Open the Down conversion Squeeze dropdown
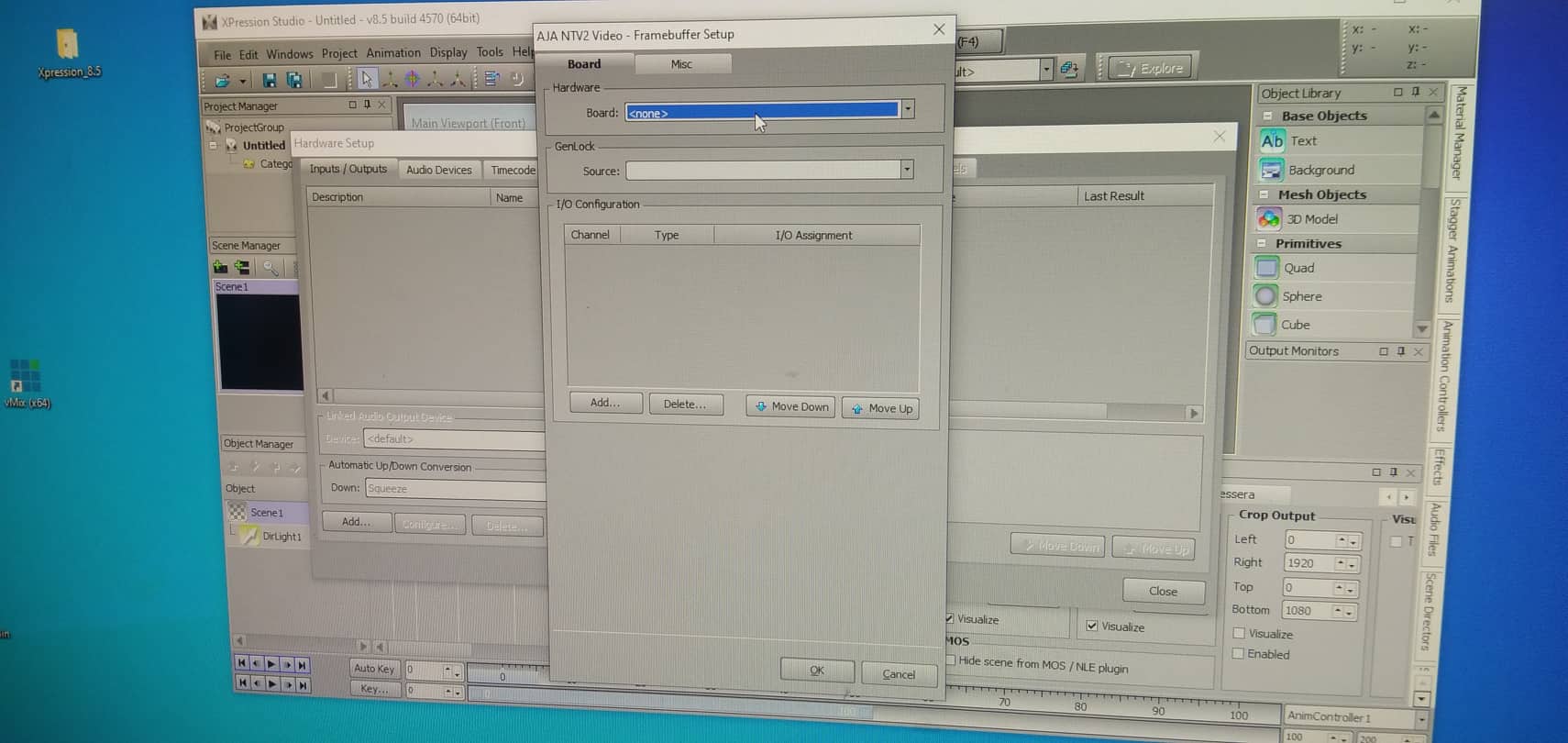The height and width of the screenshot is (743, 1568). pyautogui.click(x=455, y=489)
